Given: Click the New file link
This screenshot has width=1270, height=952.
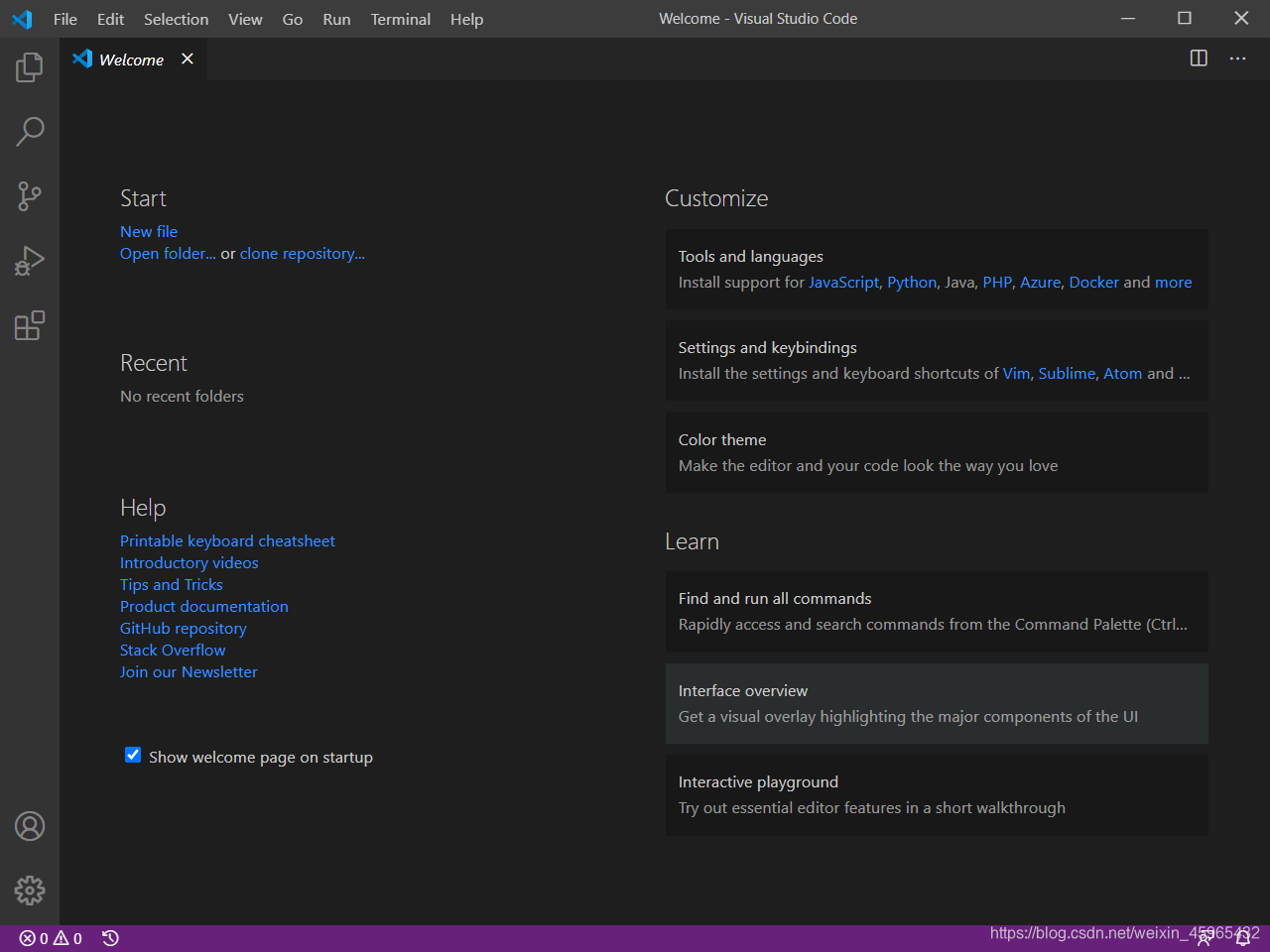Looking at the screenshot, I should click(x=149, y=231).
